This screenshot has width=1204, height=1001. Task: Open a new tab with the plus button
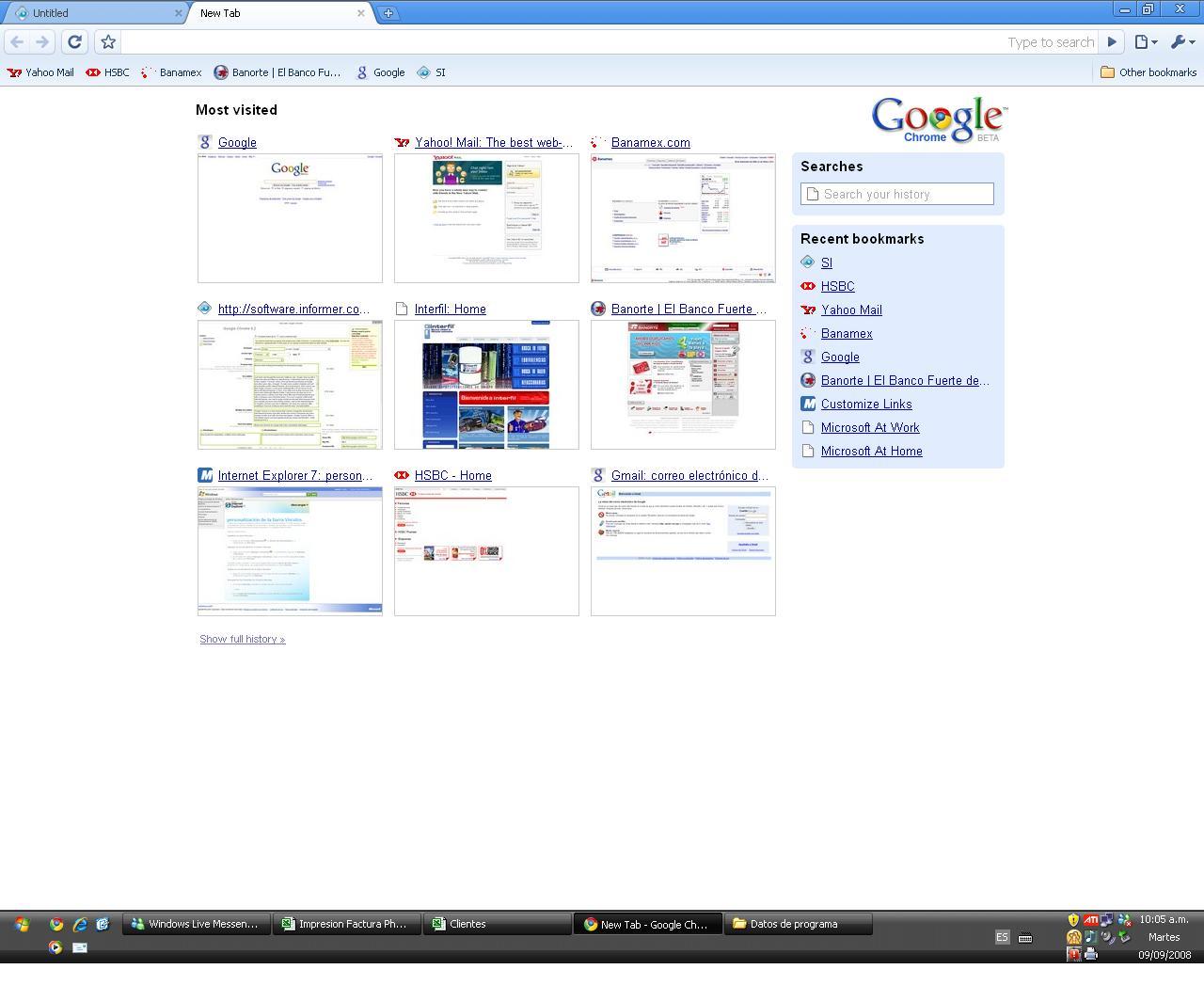pos(388,13)
